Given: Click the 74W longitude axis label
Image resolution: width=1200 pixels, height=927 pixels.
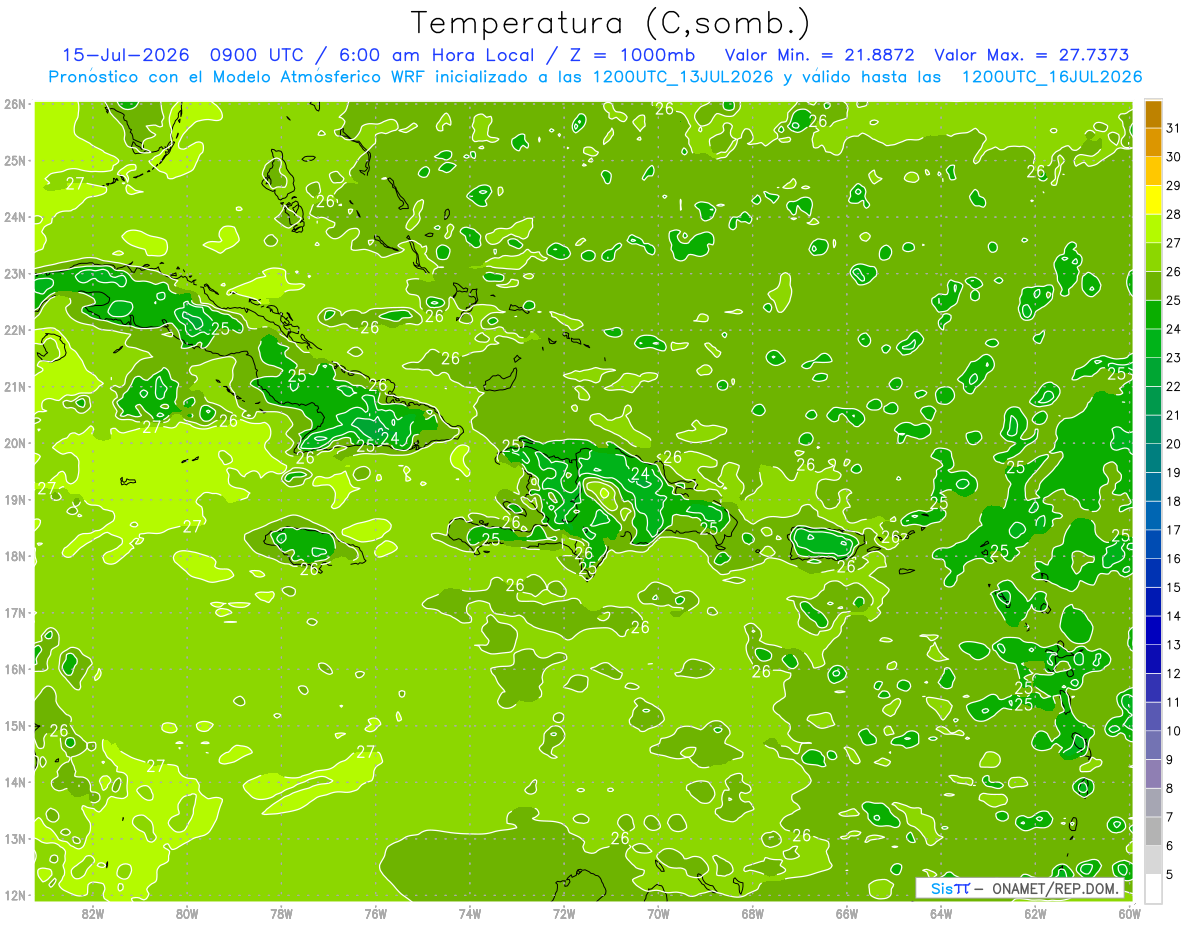Looking at the screenshot, I should 470,913.
